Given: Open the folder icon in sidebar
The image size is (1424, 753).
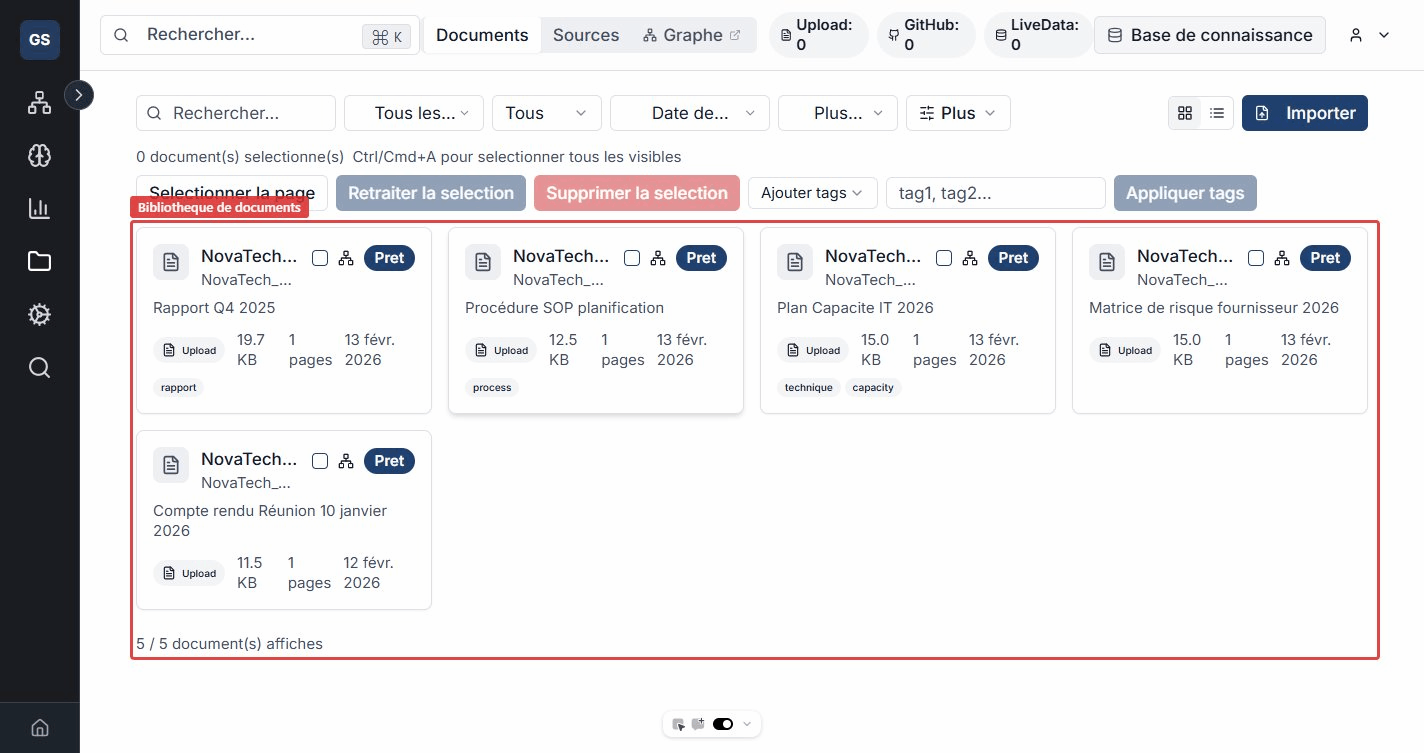Looking at the screenshot, I should point(39,261).
